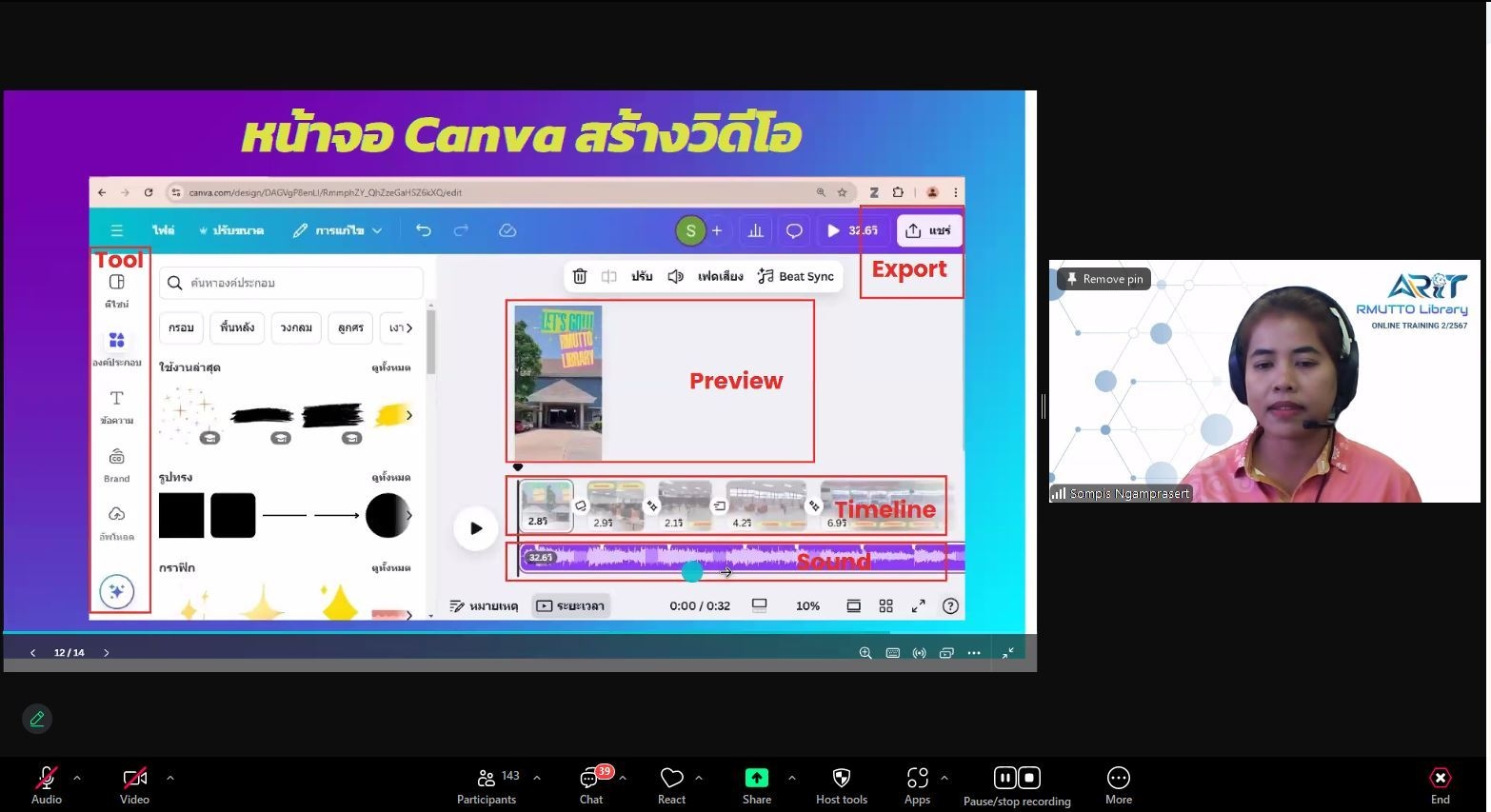
Task: Select the พื้นหลัง filter chip
Action: pyautogui.click(x=236, y=327)
